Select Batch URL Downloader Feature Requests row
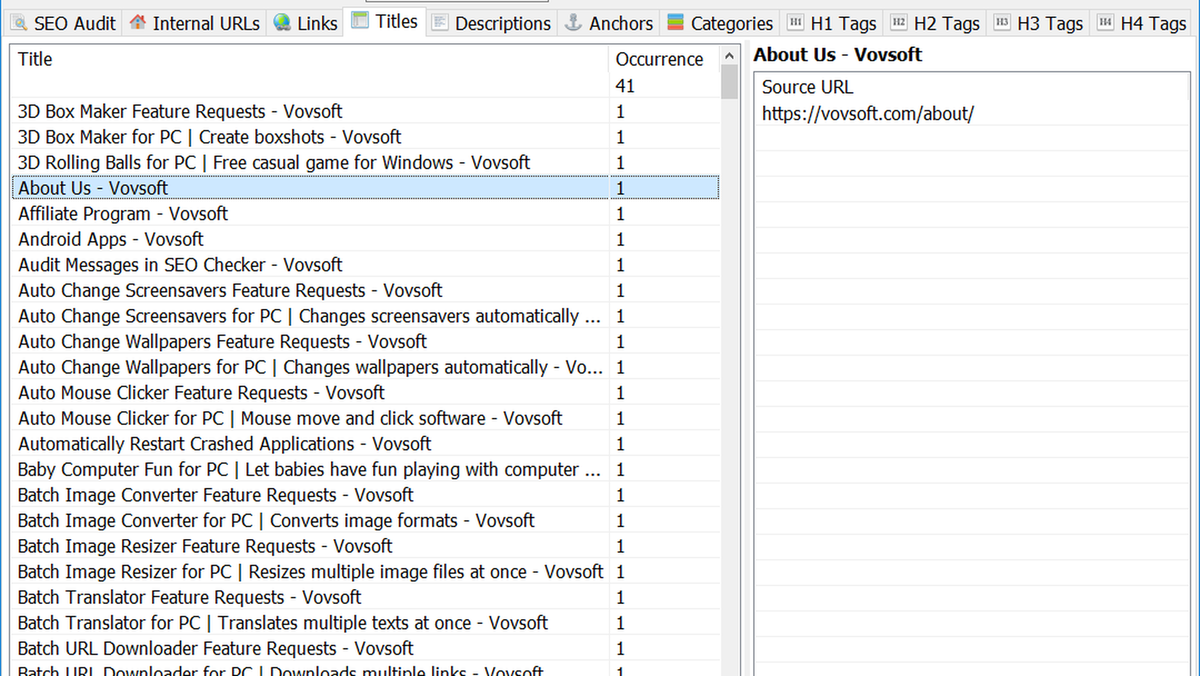Screen dimensions: 1200x676 tap(365, 649)
